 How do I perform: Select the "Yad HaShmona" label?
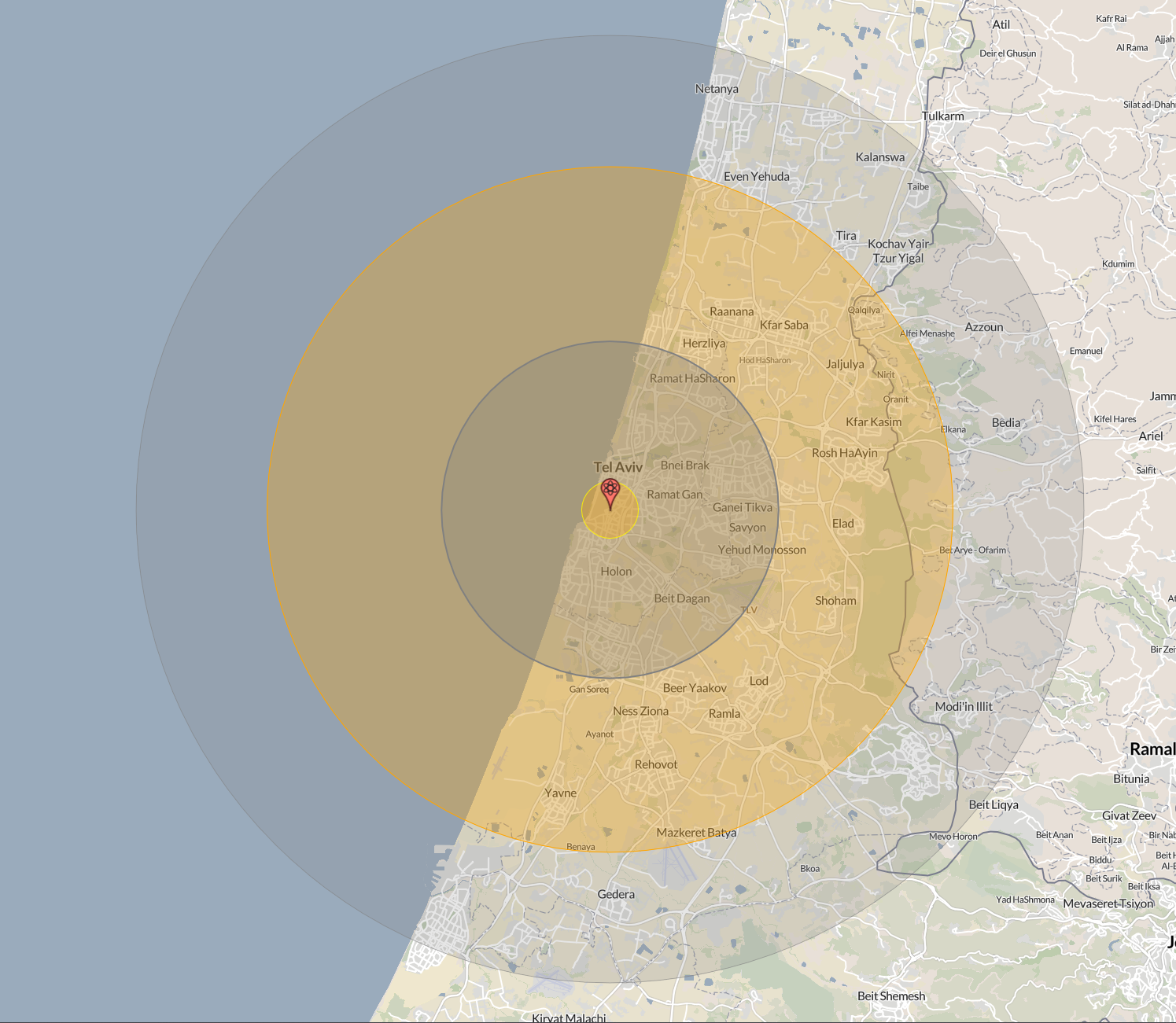tap(1026, 900)
